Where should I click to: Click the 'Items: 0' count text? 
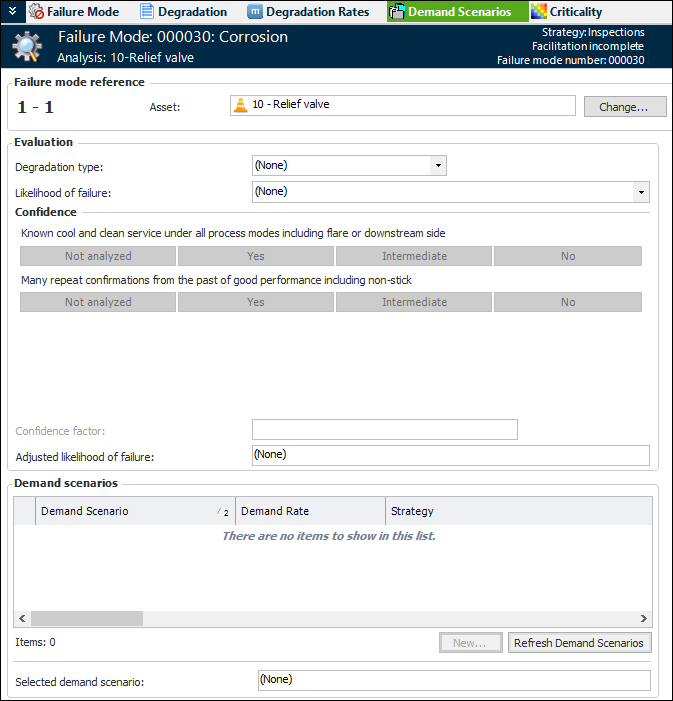click(35, 642)
